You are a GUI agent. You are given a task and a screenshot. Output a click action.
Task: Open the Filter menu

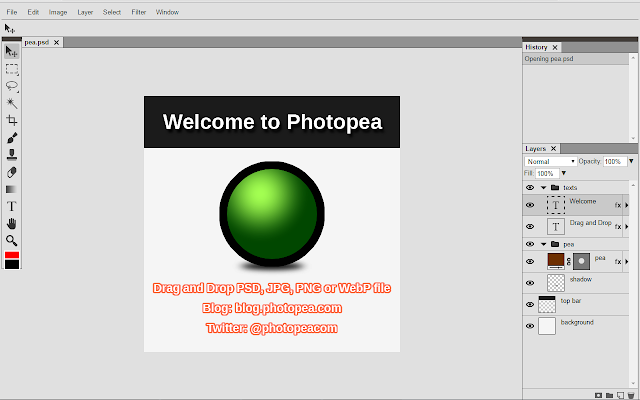click(139, 12)
